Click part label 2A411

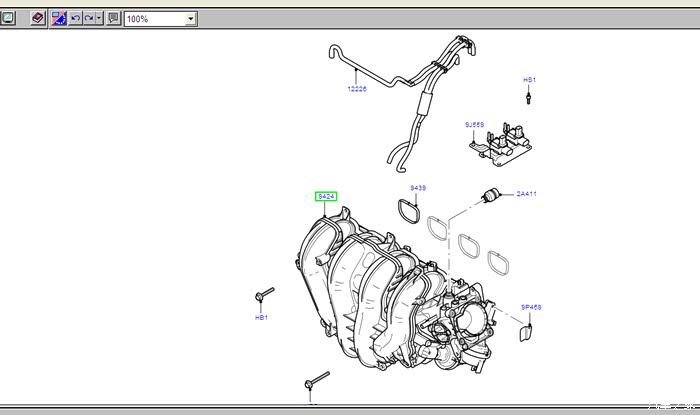click(527, 194)
